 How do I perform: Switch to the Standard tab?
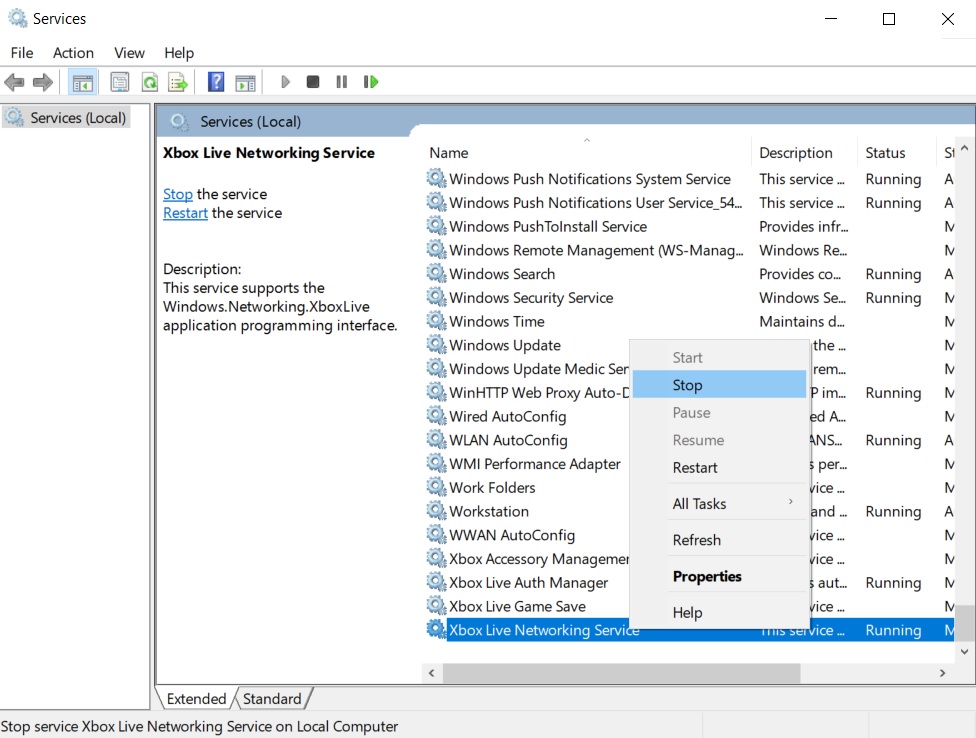pyautogui.click(x=272, y=699)
